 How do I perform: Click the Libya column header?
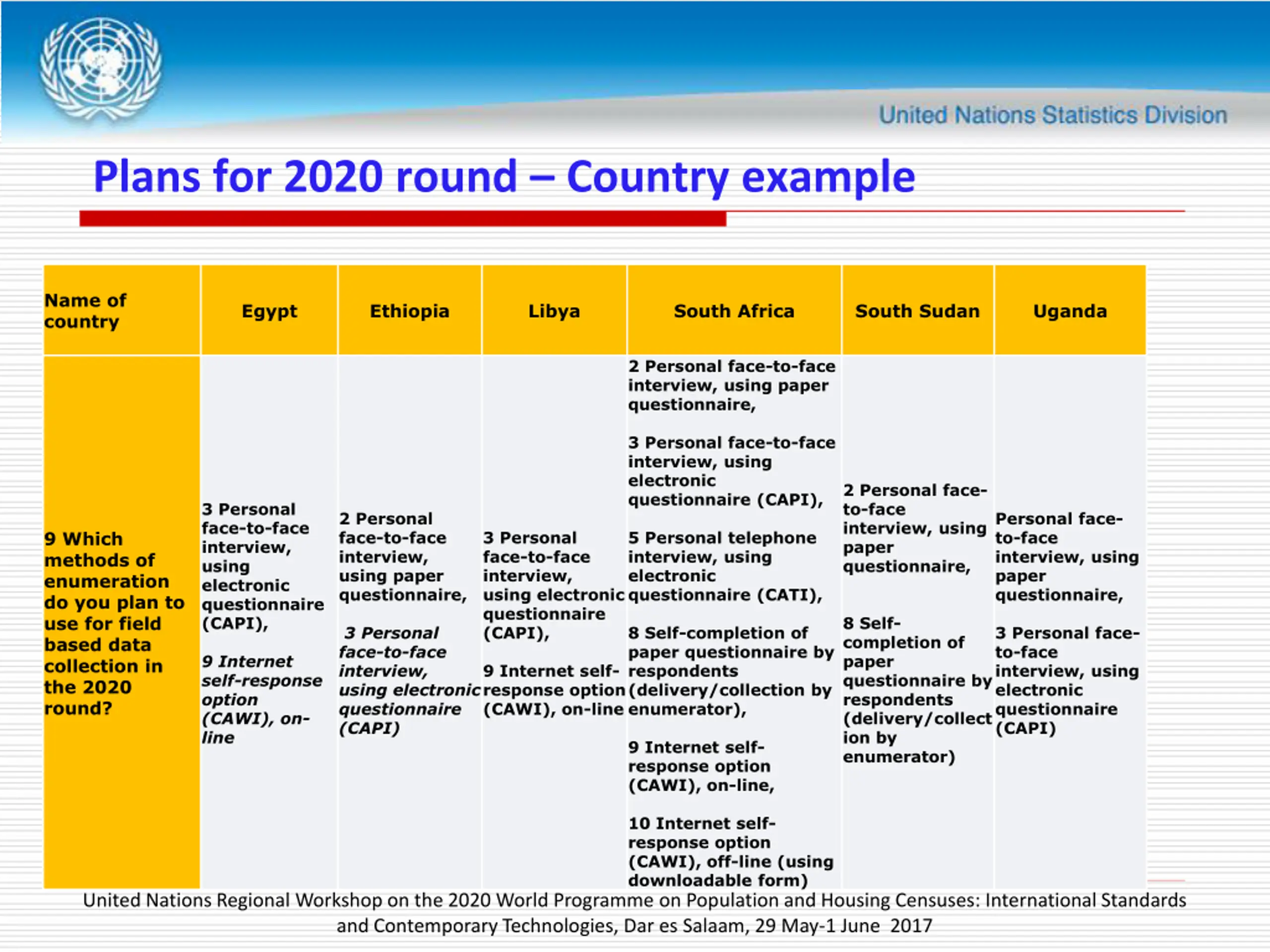coord(554,310)
